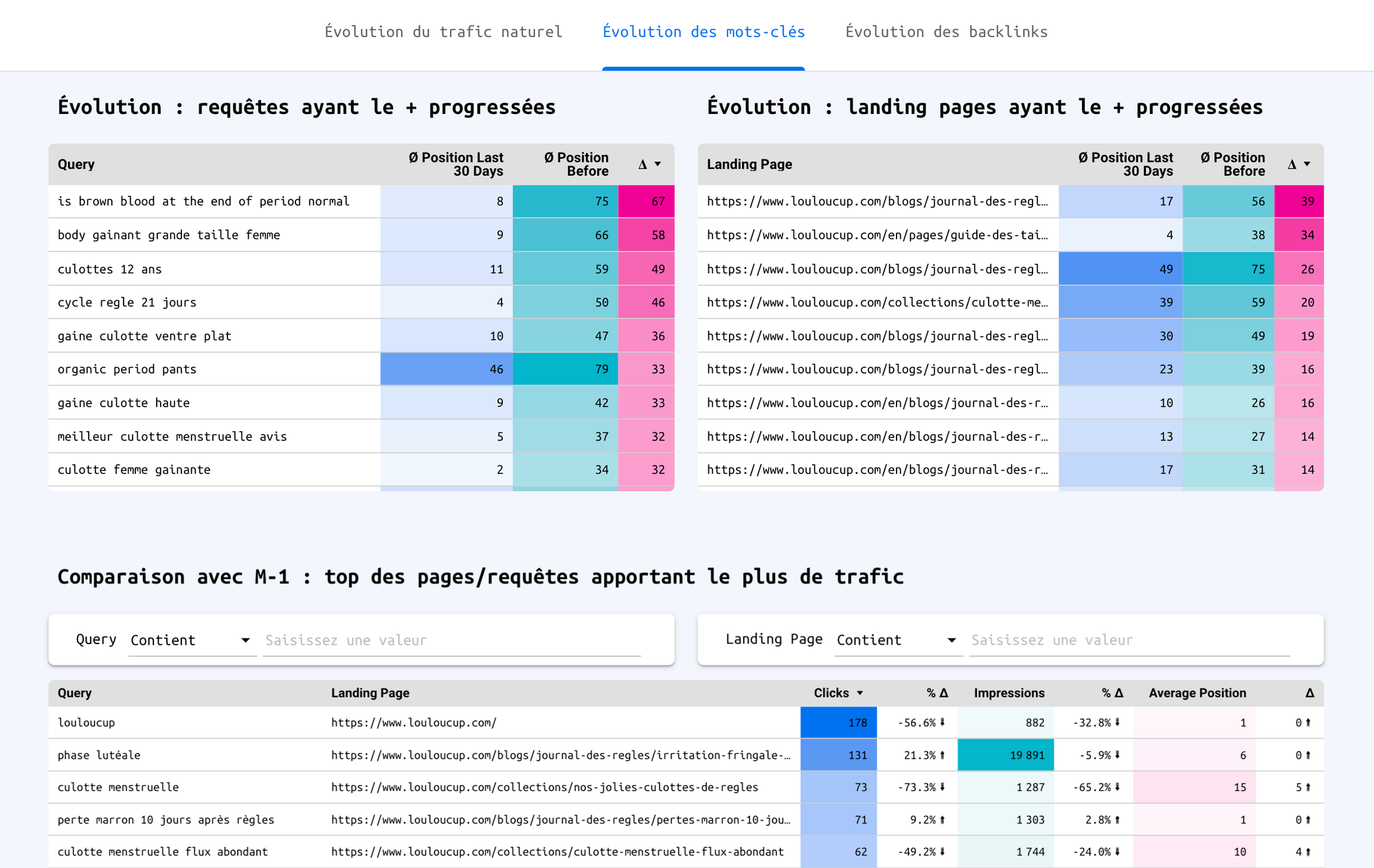Screen dimensions: 1374x868
Task: Click the up arrow next to 9.2% delta
Action: [942, 819]
